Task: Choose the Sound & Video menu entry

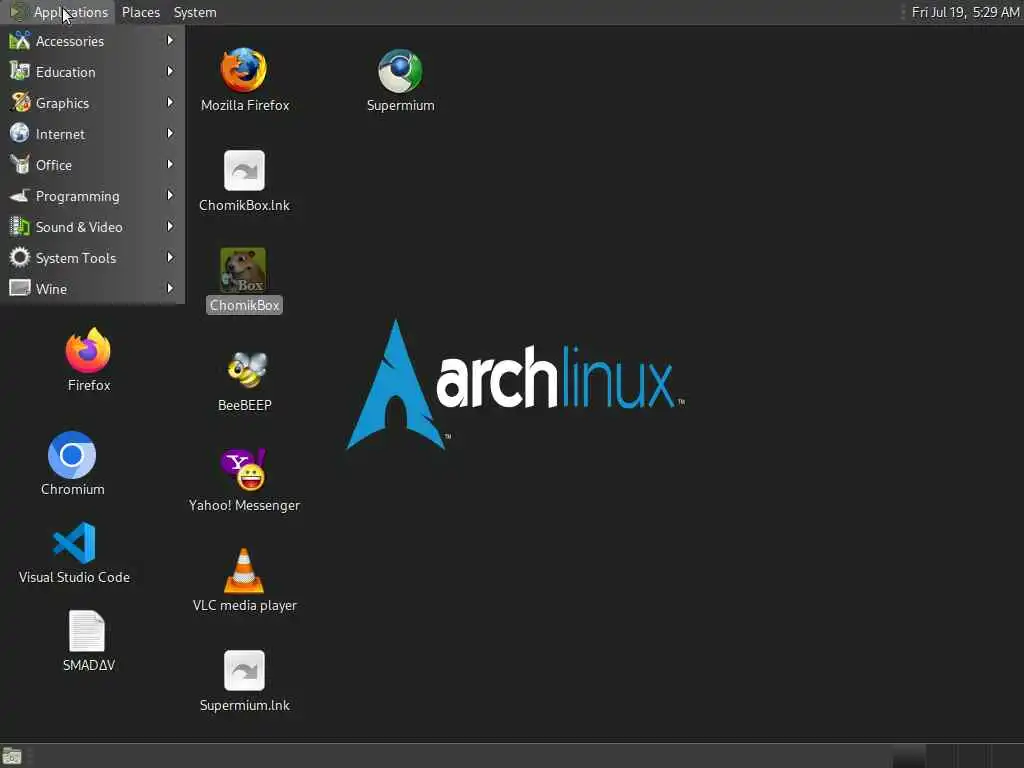Action: click(93, 227)
